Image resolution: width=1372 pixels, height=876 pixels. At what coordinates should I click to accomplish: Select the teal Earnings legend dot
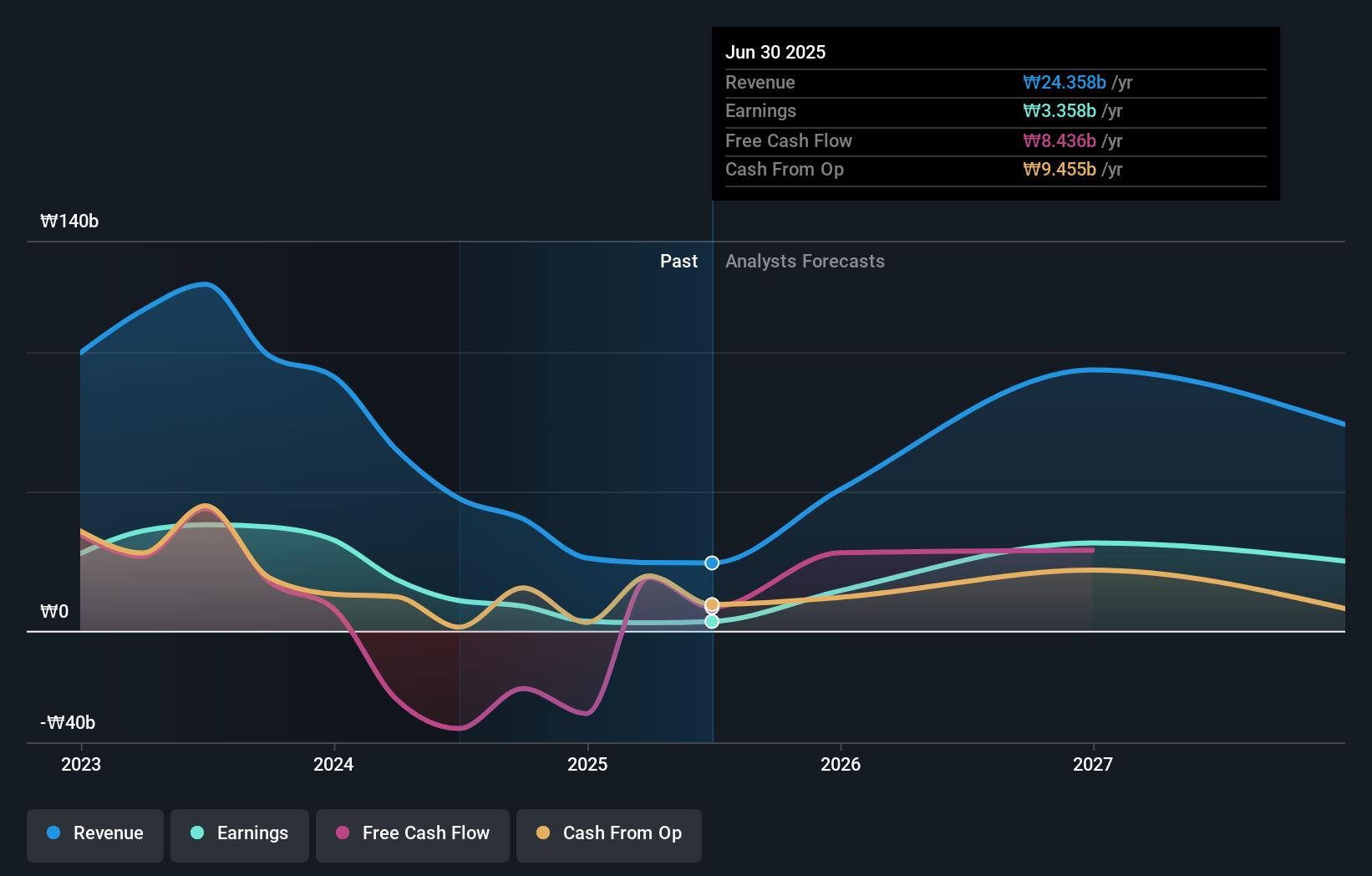click(x=195, y=833)
